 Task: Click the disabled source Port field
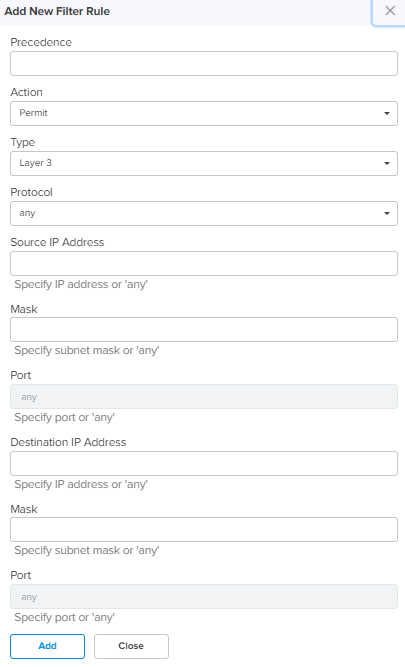pyautogui.click(x=204, y=396)
